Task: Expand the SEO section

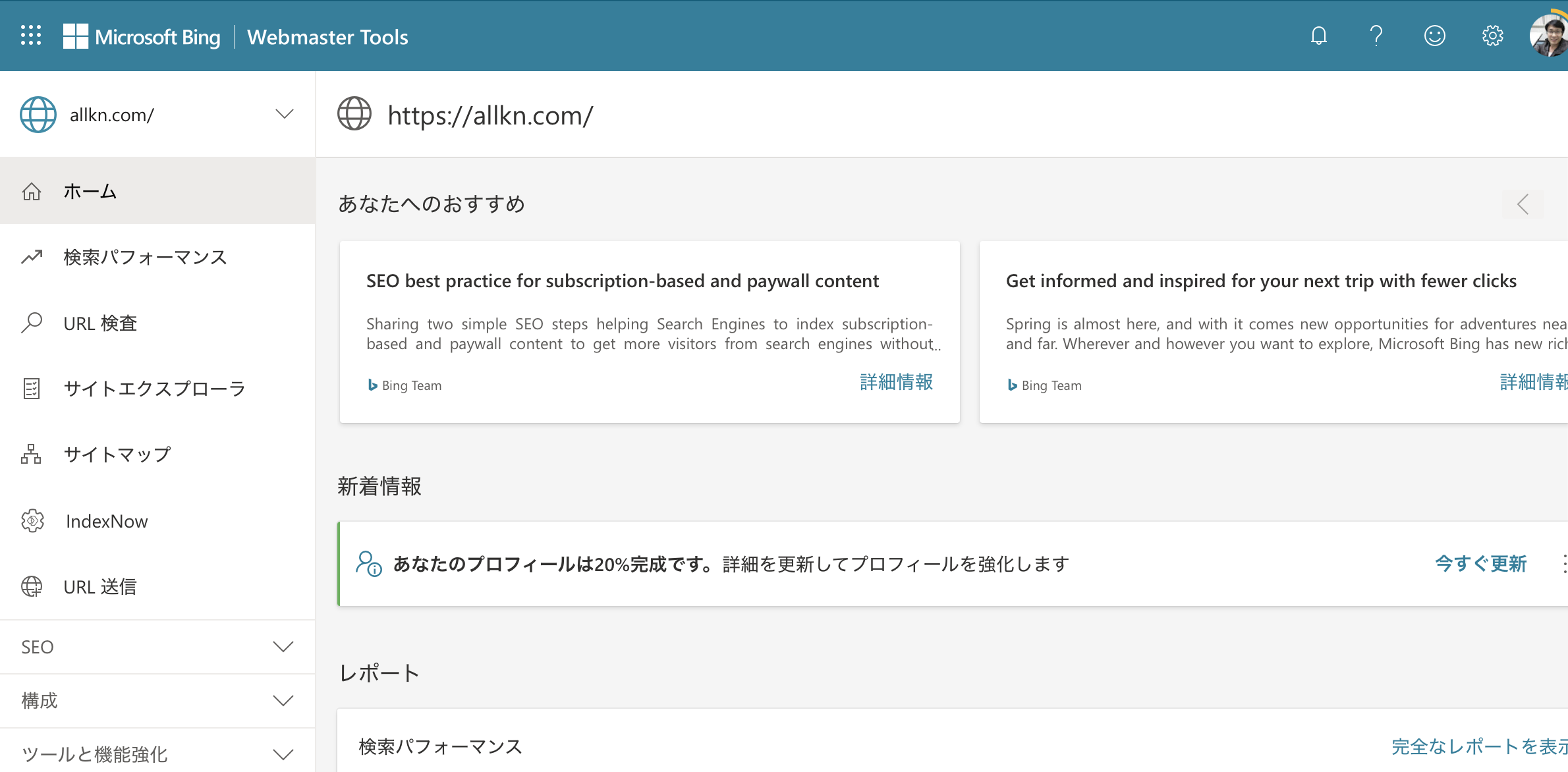Action: coord(157,647)
